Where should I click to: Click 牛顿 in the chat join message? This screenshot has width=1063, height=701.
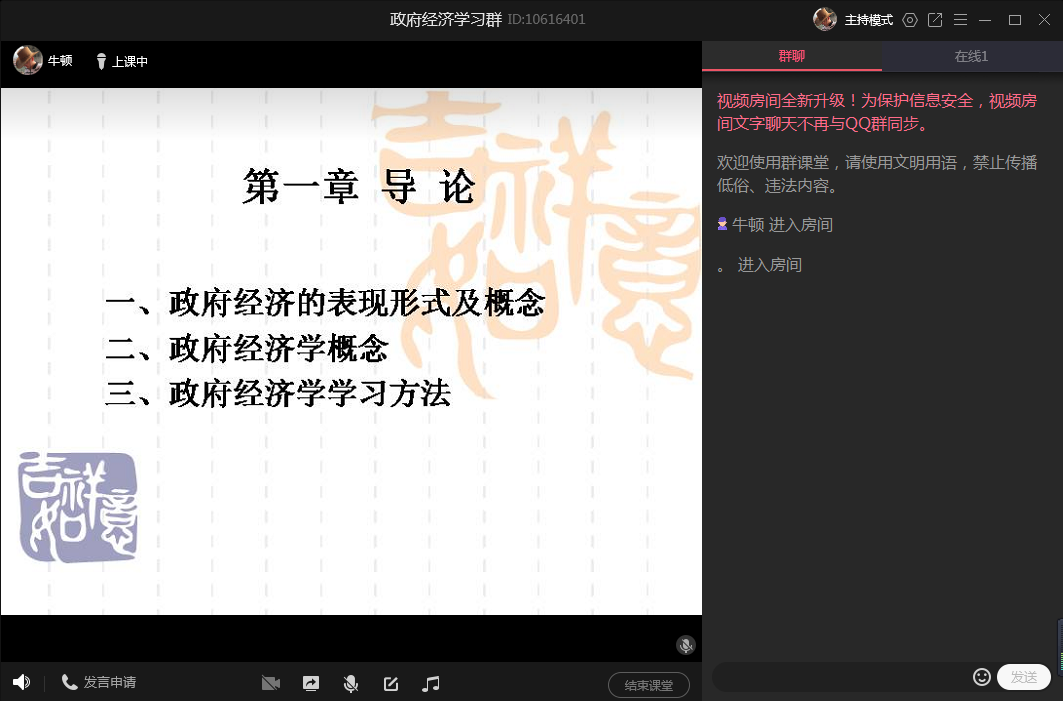[x=748, y=225]
